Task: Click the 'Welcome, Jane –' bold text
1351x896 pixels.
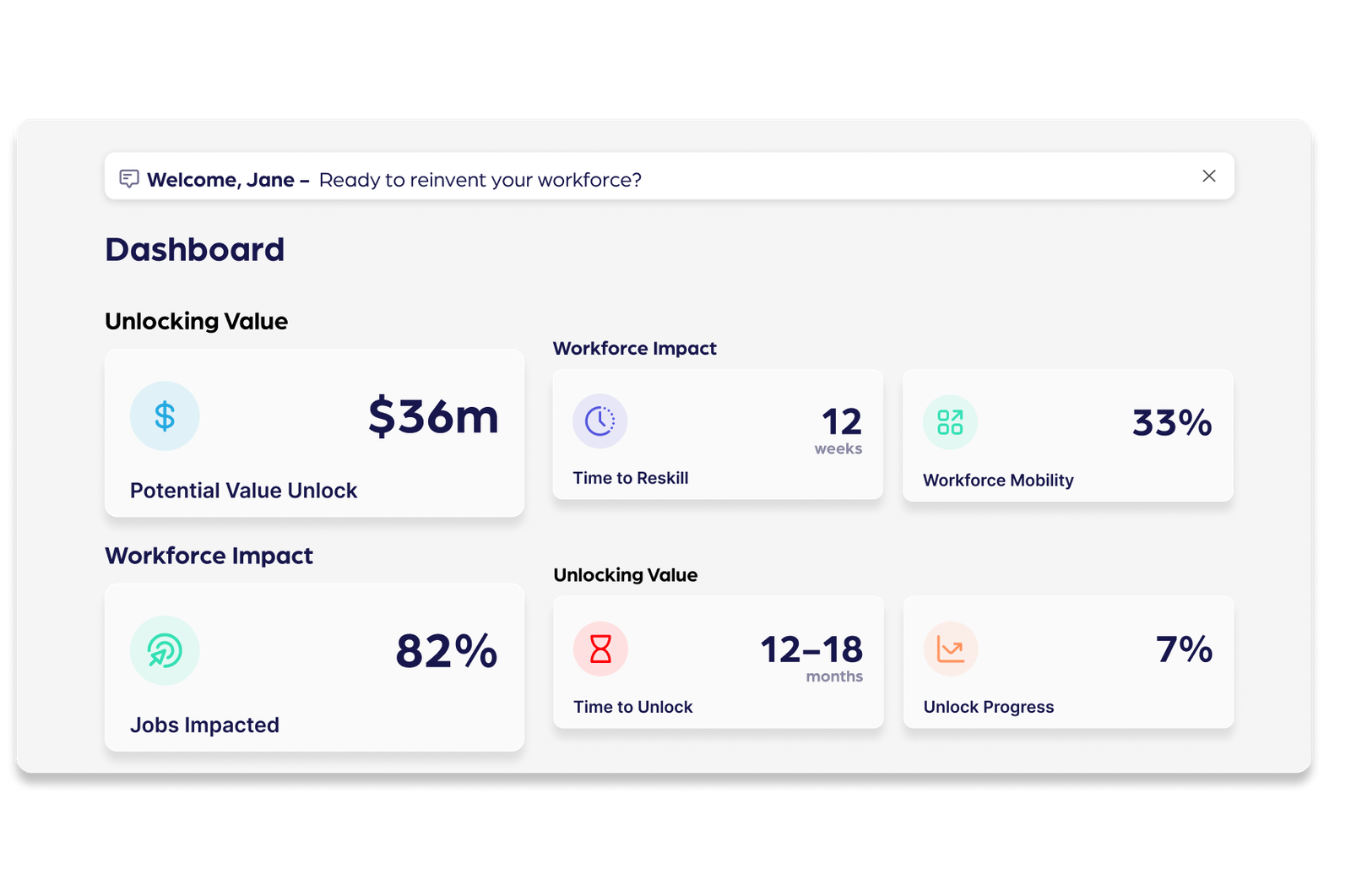Action: [228, 180]
